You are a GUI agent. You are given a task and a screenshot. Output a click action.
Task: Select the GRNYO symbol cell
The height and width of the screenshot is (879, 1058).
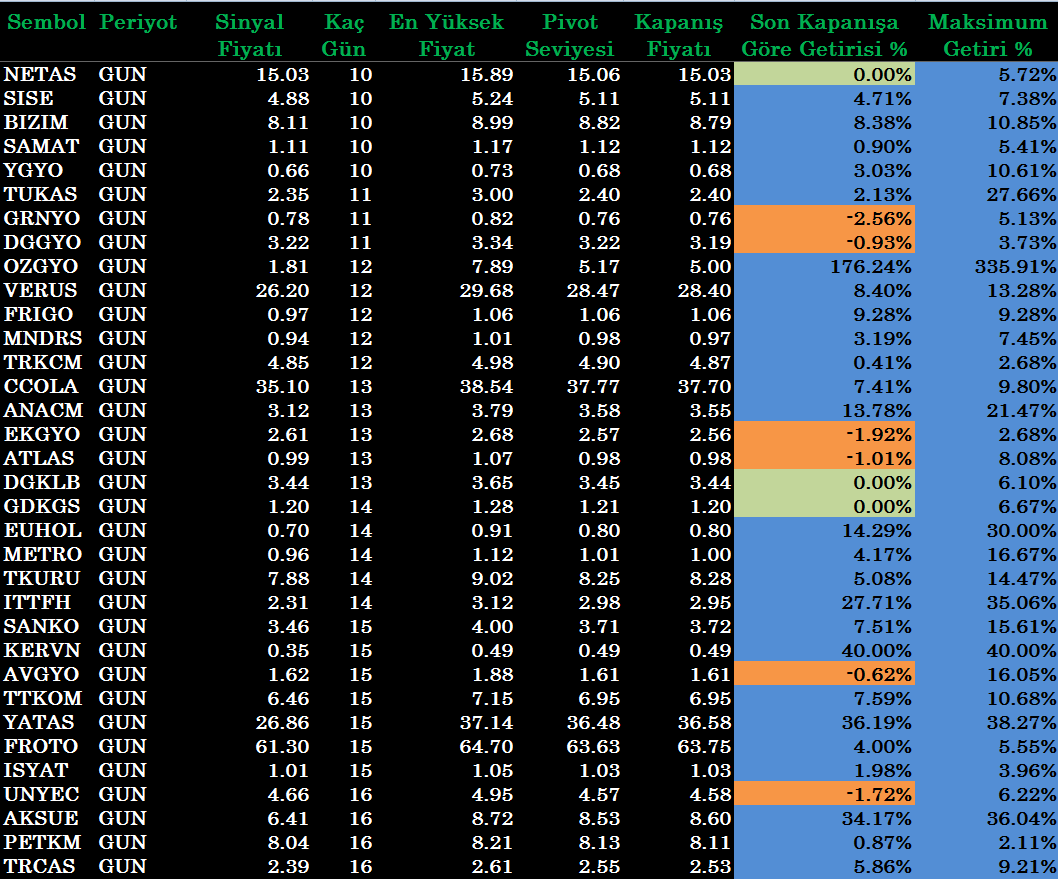pyautogui.click(x=42, y=218)
